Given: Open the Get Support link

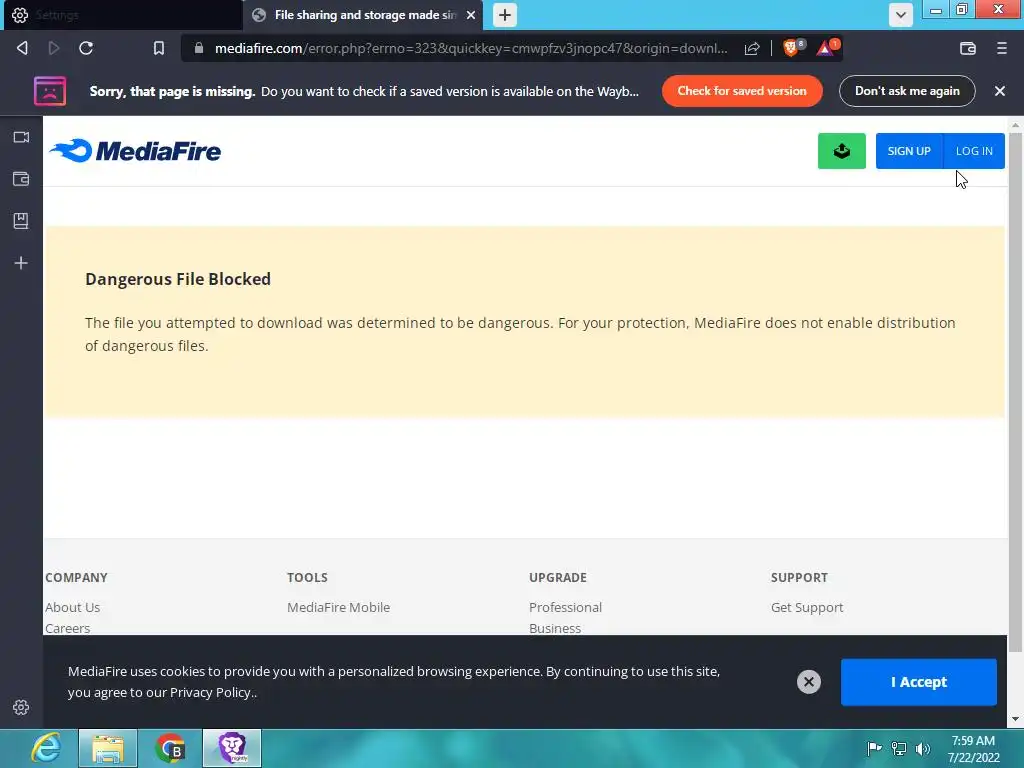Looking at the screenshot, I should pos(807,607).
